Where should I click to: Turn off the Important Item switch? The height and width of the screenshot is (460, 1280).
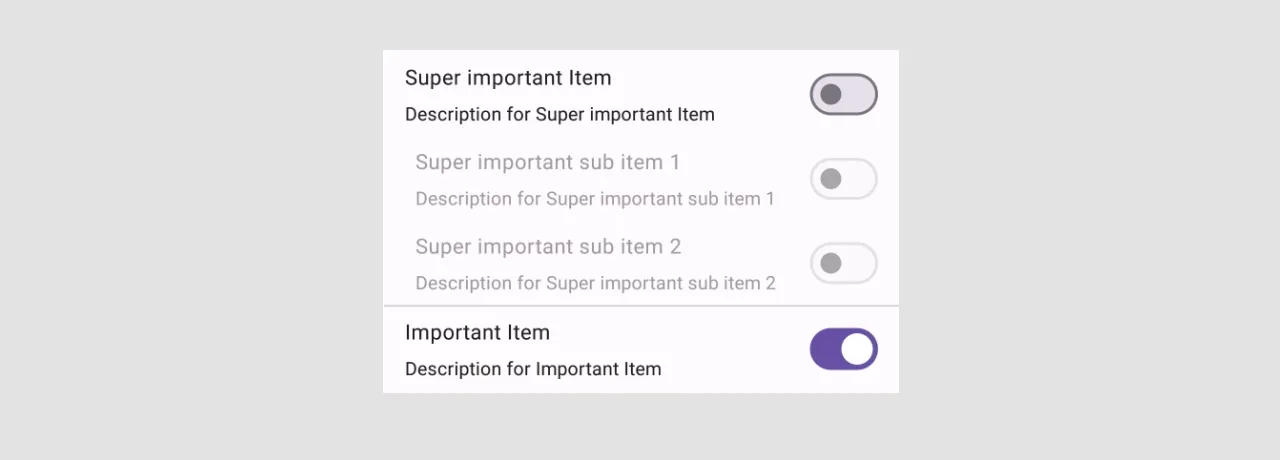tap(843, 349)
